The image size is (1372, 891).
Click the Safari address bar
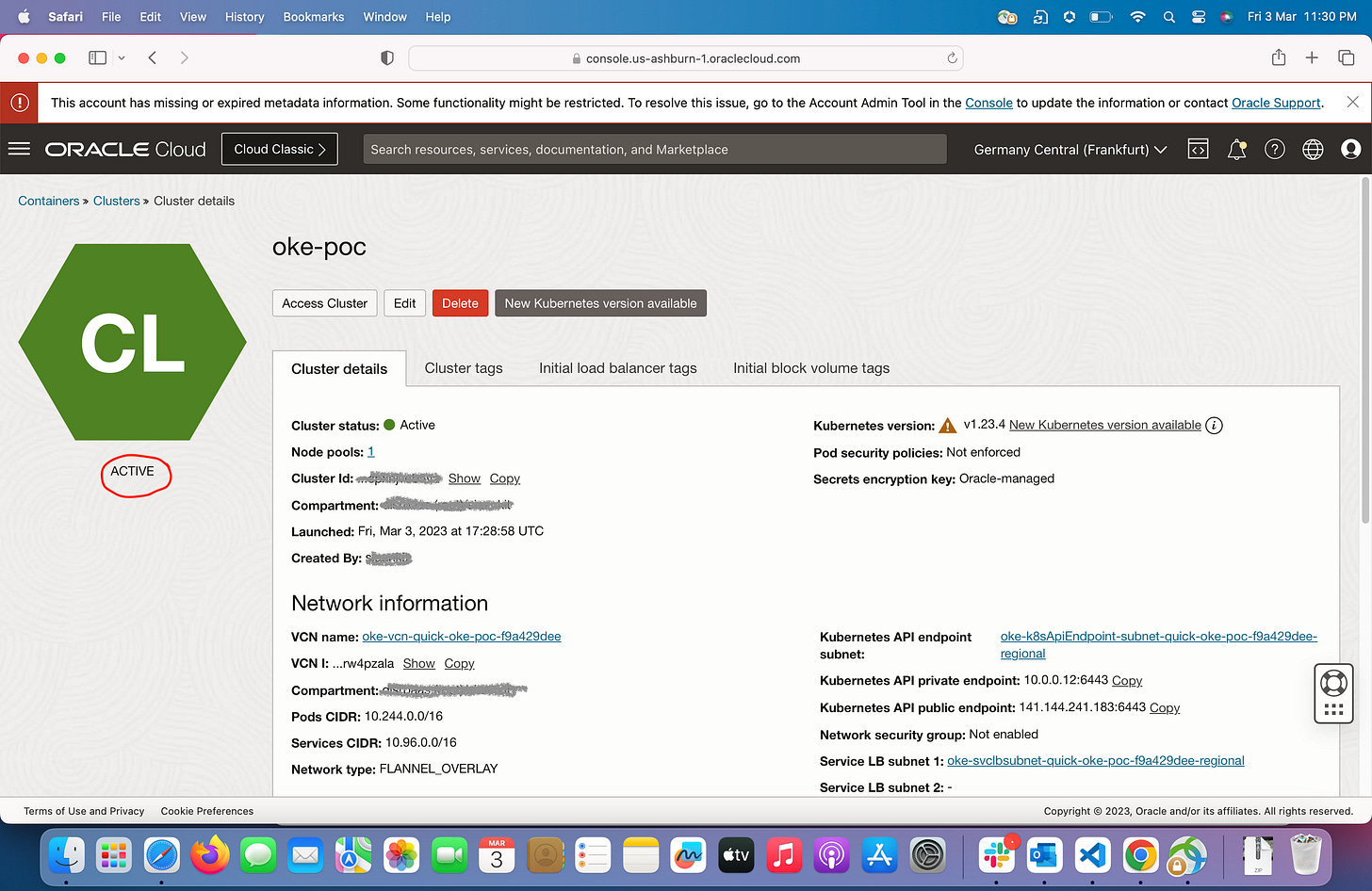686,58
